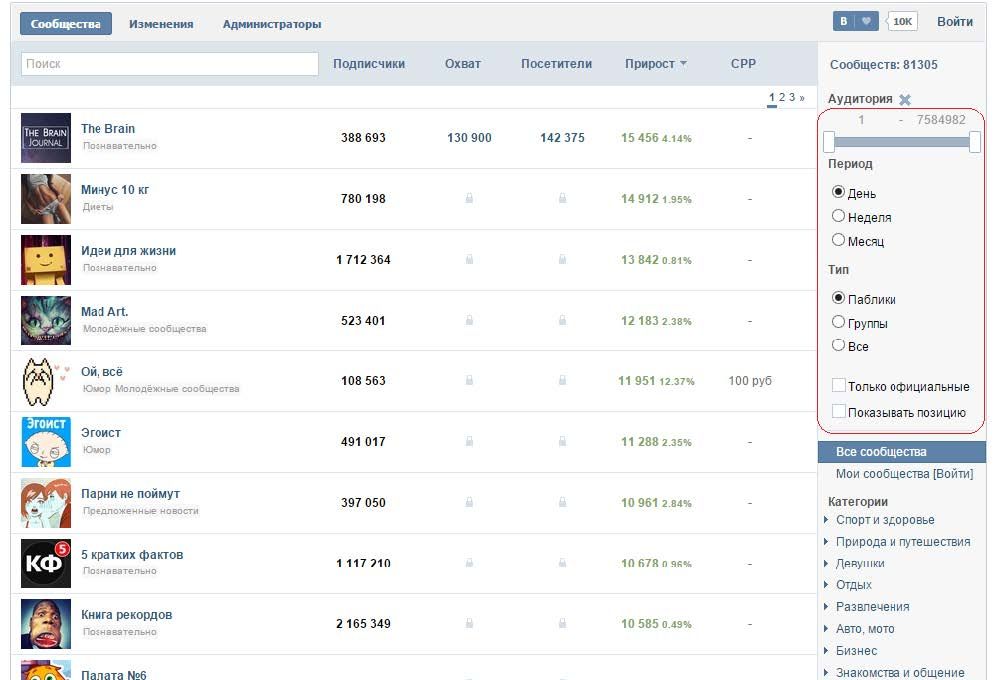Click the Охват lock icon for Книга рекордов
This screenshot has width=994, height=680.
(469, 624)
